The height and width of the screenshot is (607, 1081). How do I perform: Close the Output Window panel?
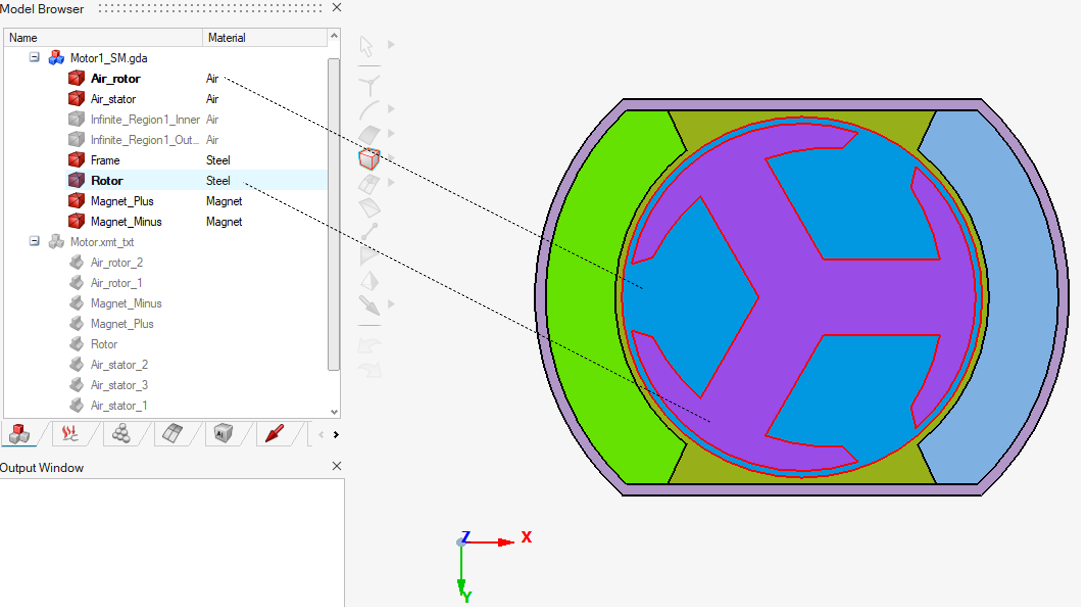point(336,467)
